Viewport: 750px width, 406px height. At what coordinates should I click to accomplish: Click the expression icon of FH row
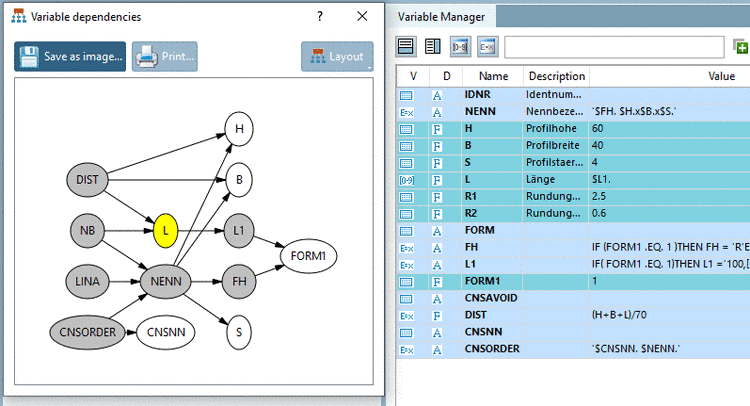click(x=406, y=248)
